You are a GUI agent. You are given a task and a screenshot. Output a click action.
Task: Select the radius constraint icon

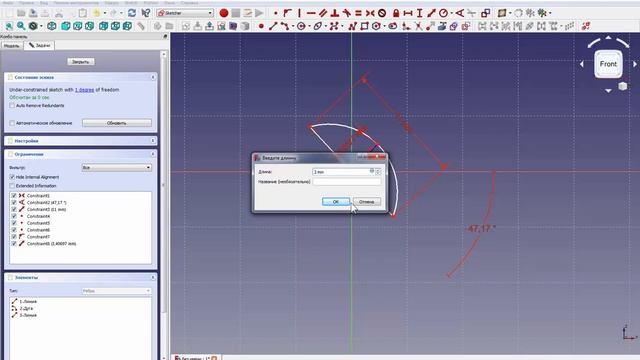(x=443, y=13)
